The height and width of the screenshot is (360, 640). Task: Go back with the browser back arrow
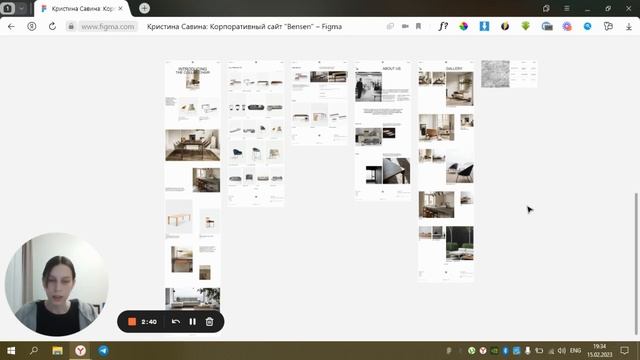point(11,27)
